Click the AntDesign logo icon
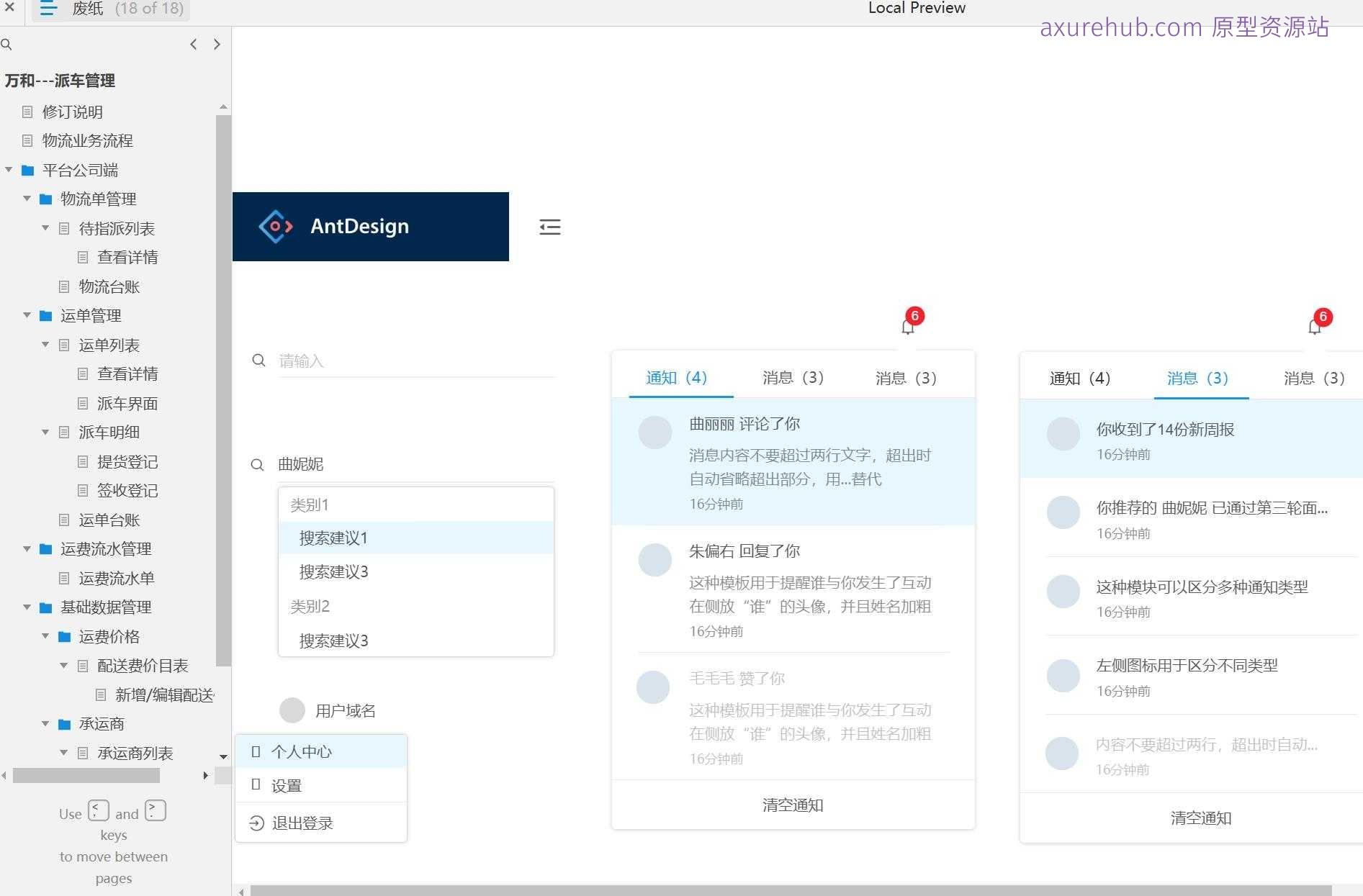Screen dimensions: 1363x896 click(276, 226)
